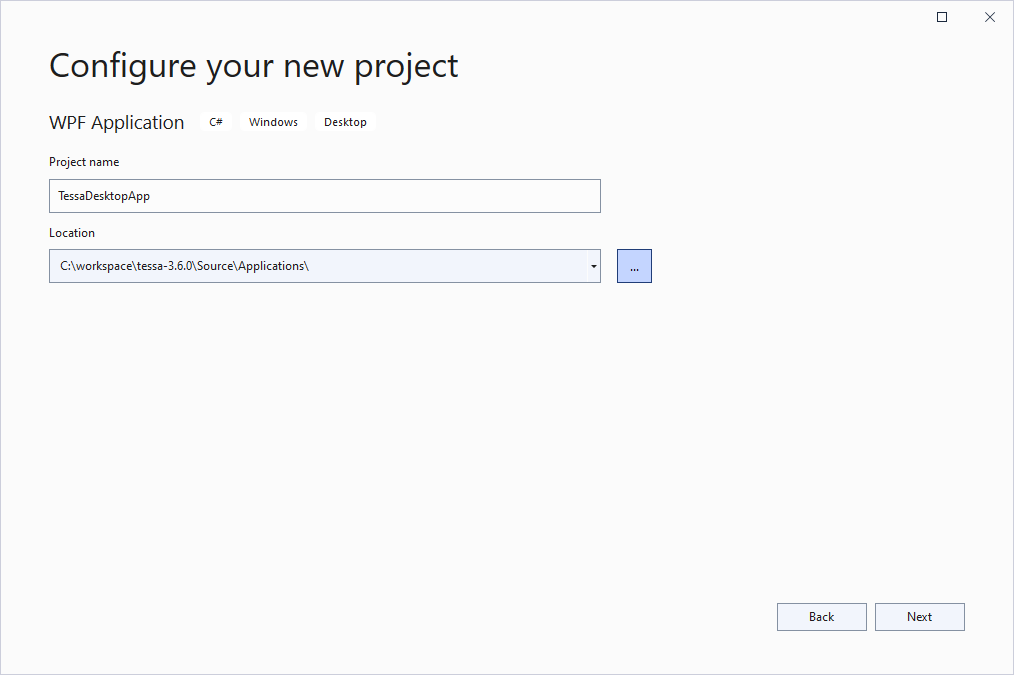This screenshot has height=675, width=1014.
Task: Open folder browser with the "..." button
Action: (634, 266)
